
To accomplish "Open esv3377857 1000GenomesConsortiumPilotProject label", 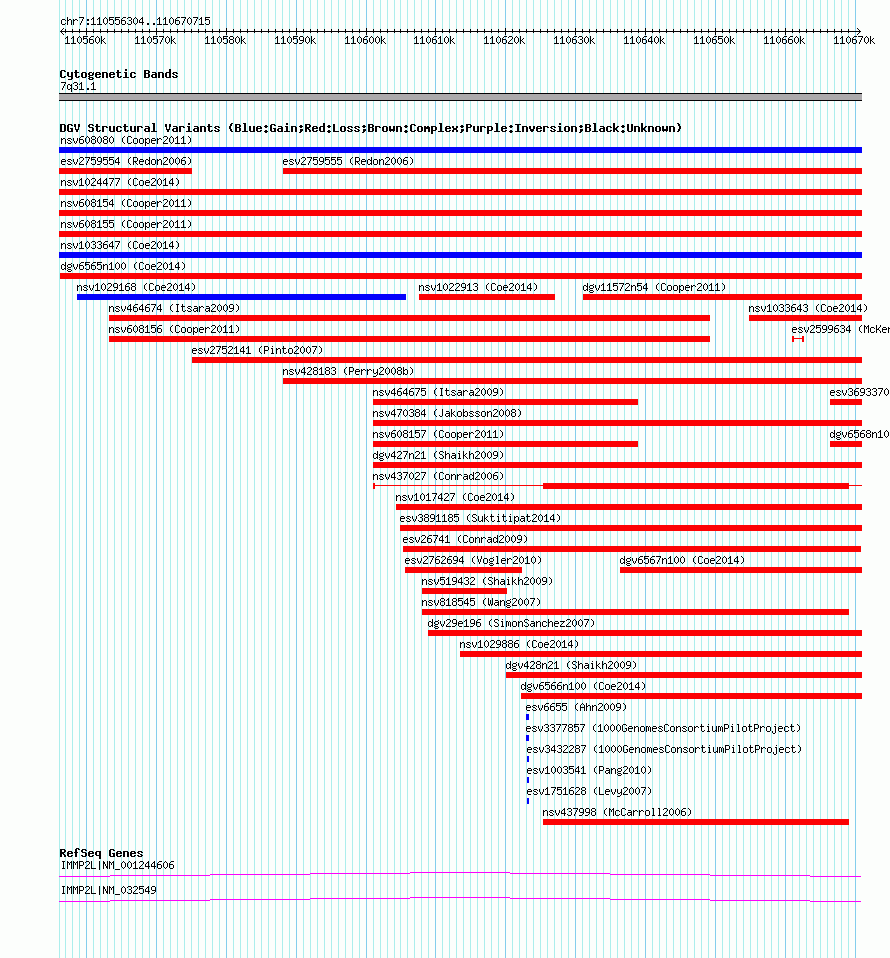I will [x=663, y=728].
